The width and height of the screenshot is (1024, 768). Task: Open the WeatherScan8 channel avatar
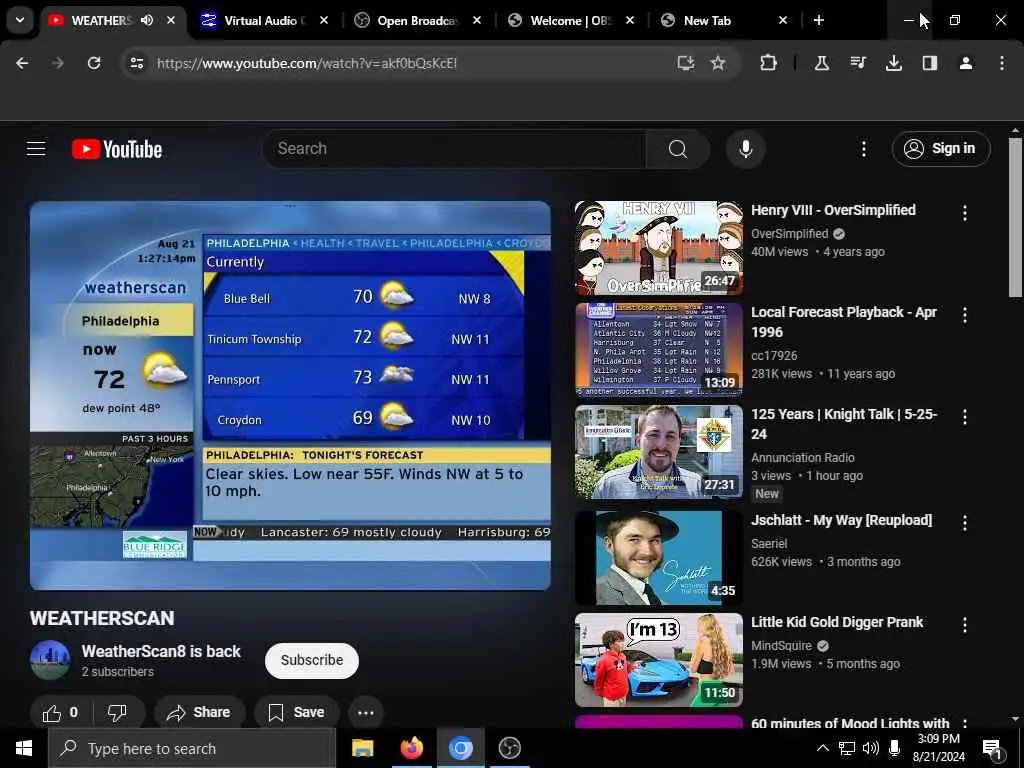point(50,660)
